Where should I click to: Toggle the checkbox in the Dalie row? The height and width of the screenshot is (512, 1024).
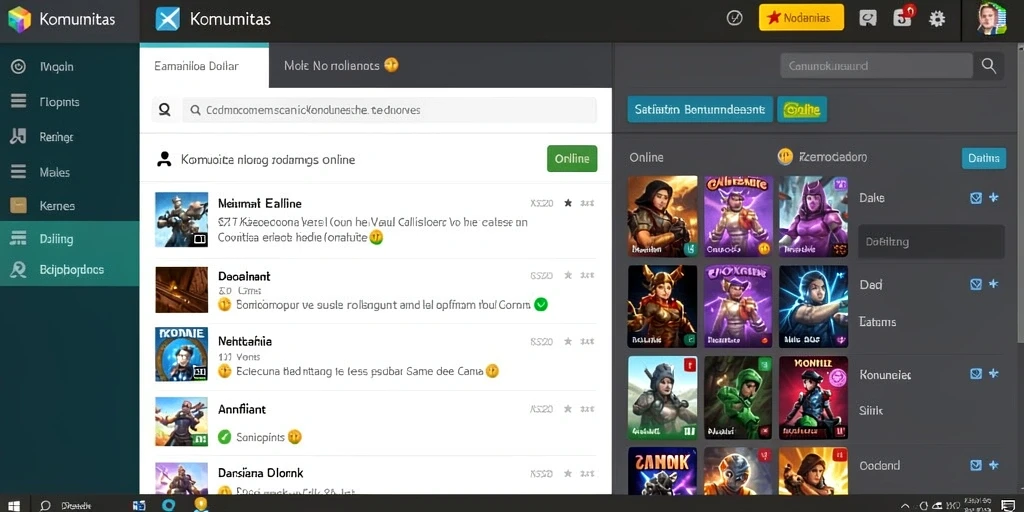click(976, 197)
